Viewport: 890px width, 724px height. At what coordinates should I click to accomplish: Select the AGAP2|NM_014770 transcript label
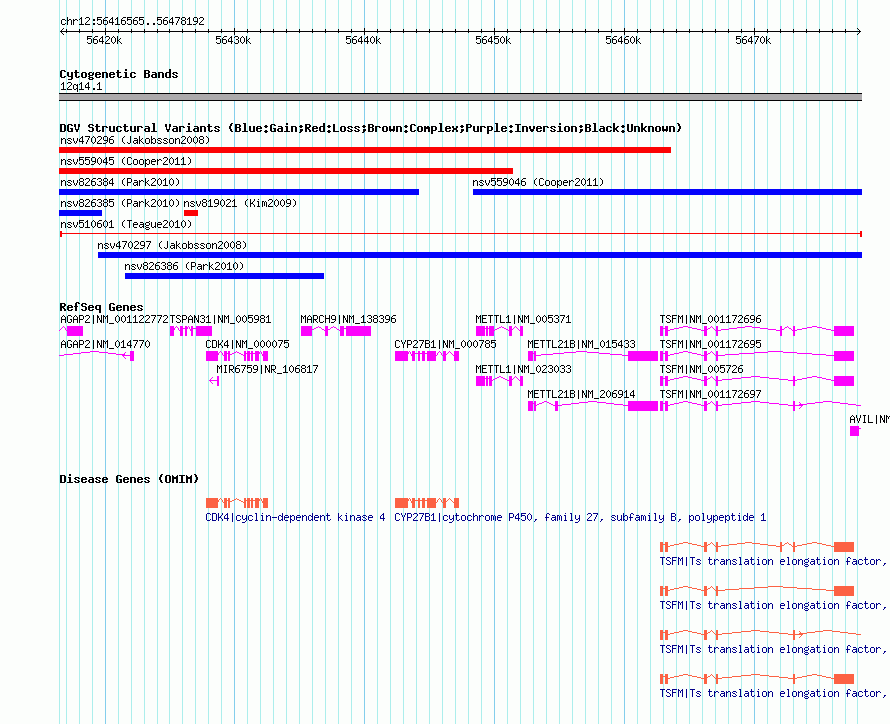105,344
